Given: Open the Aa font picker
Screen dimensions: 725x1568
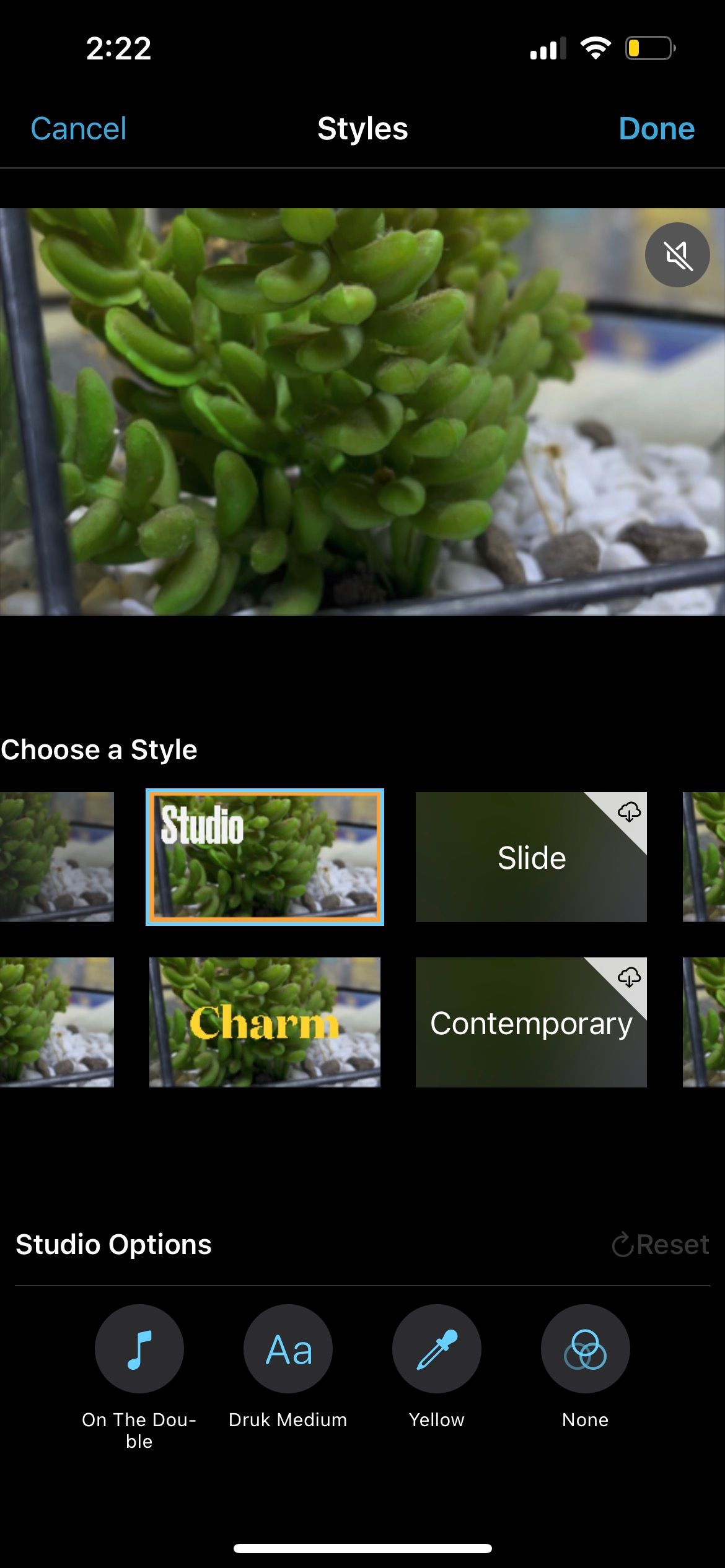Looking at the screenshot, I should 288,1349.
